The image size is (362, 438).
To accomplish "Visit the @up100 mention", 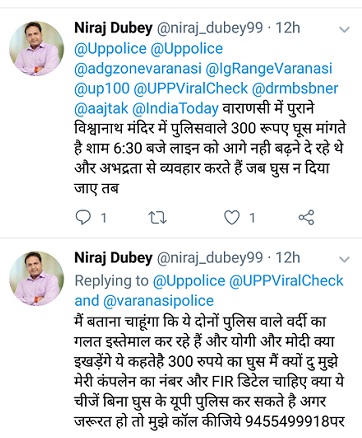I will [x=102, y=89].
